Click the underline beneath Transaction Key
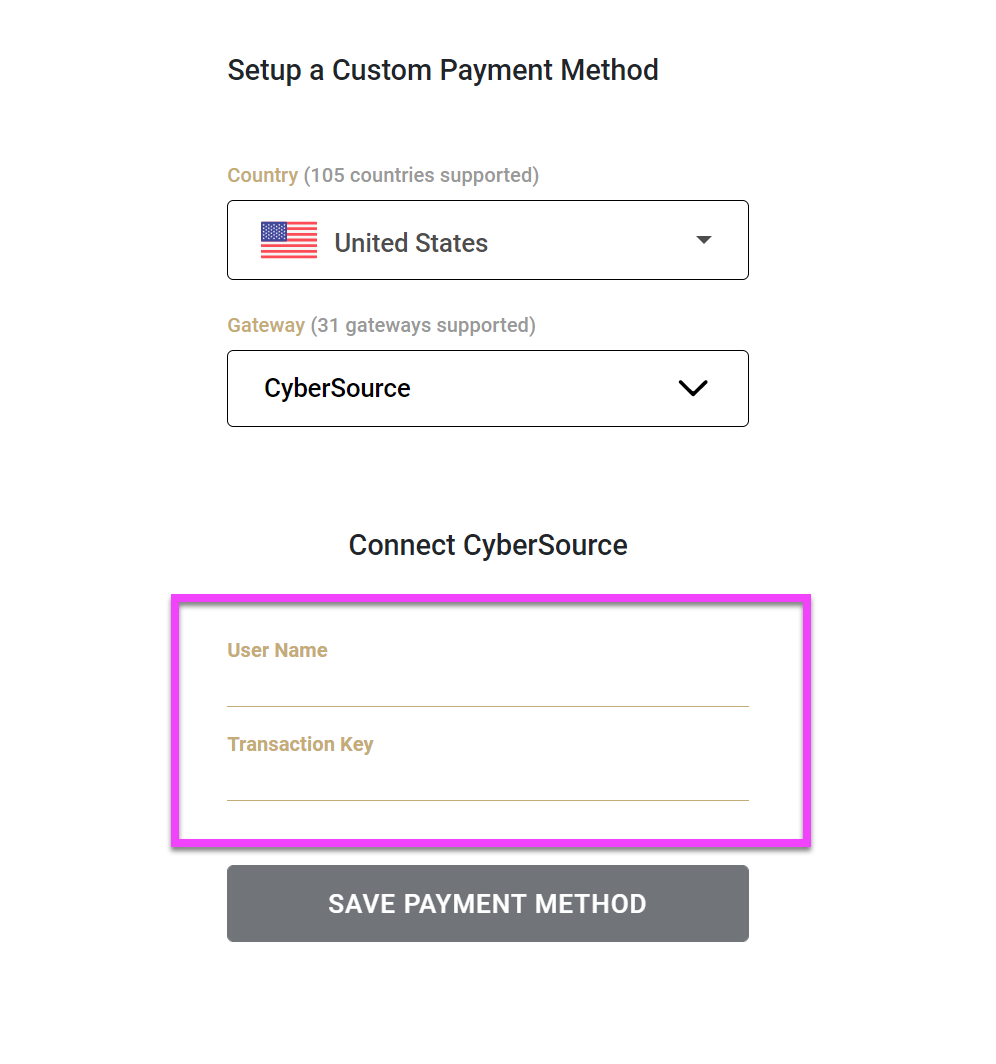This screenshot has height=1064, width=996. pyautogui.click(x=487, y=800)
